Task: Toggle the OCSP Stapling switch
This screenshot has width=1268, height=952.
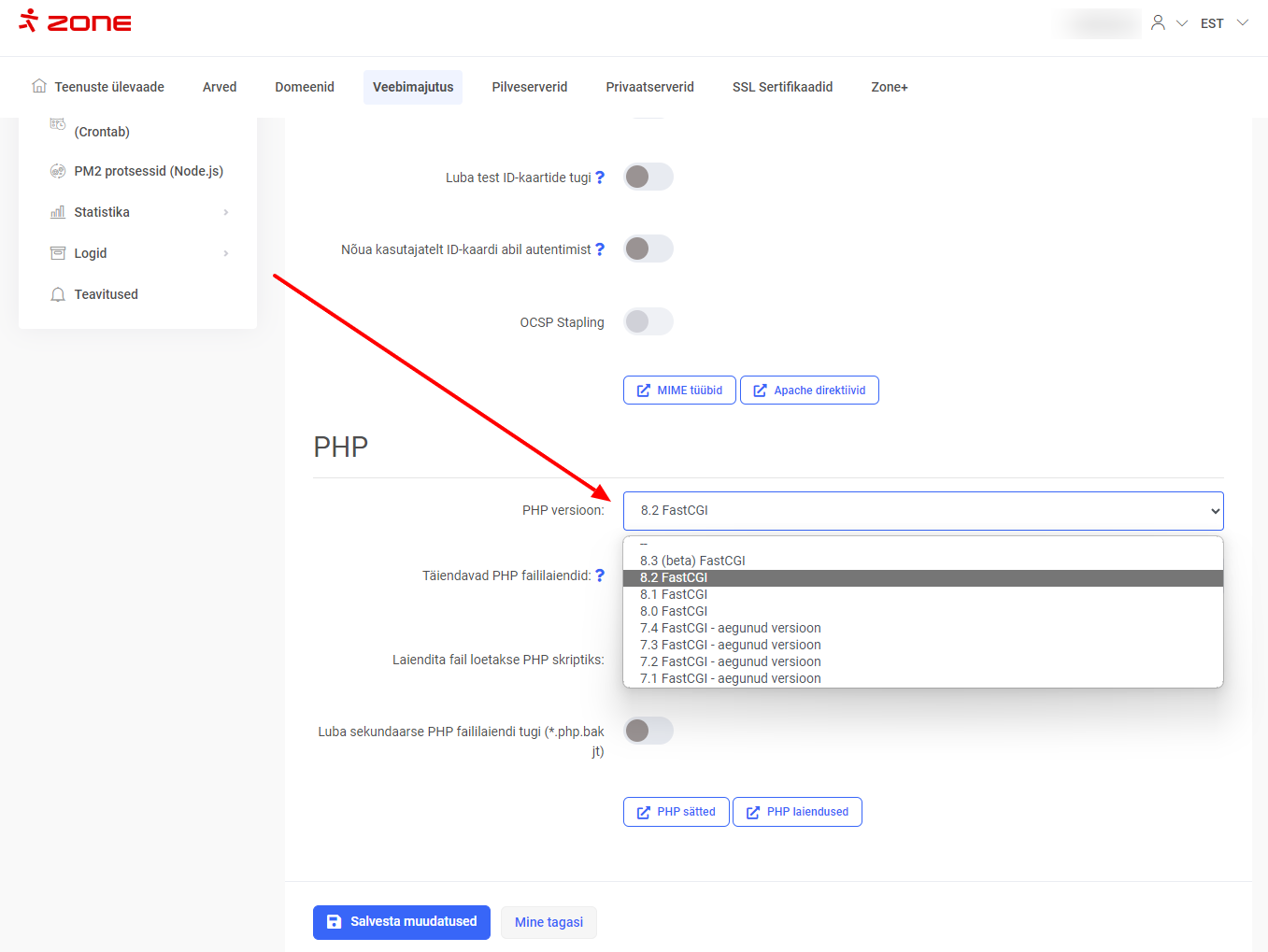Action: (x=648, y=321)
